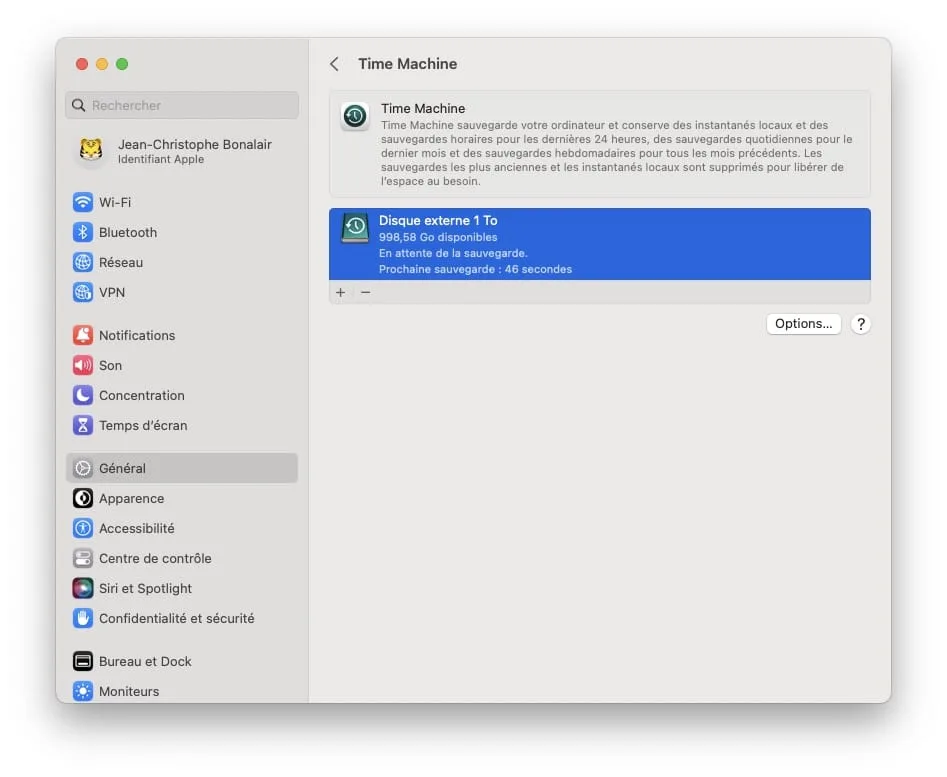The width and height of the screenshot is (947, 777).
Task: Click the Centre de contrôle label
Action: pyautogui.click(x=155, y=558)
